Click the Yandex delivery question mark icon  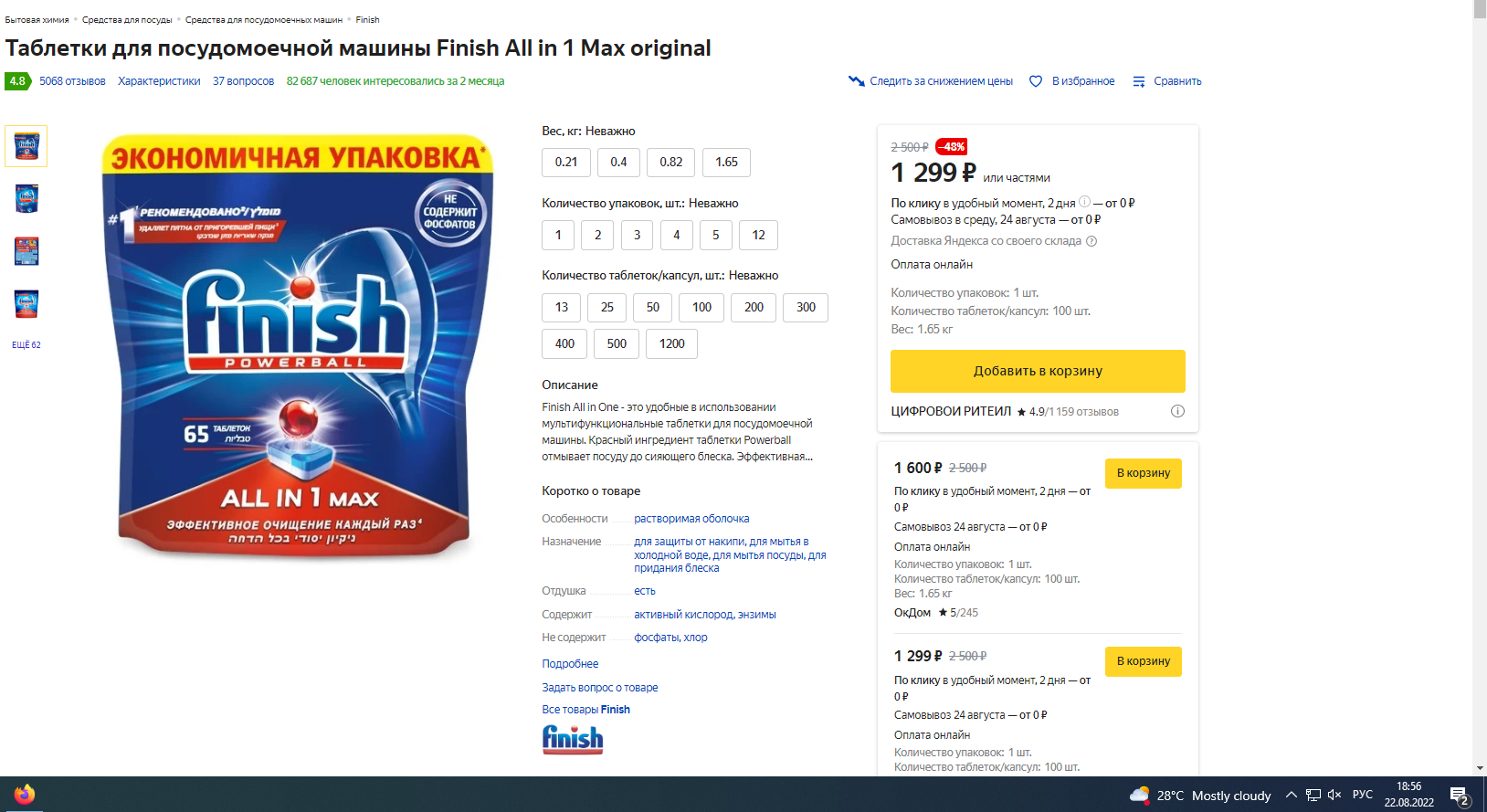pyautogui.click(x=1092, y=241)
